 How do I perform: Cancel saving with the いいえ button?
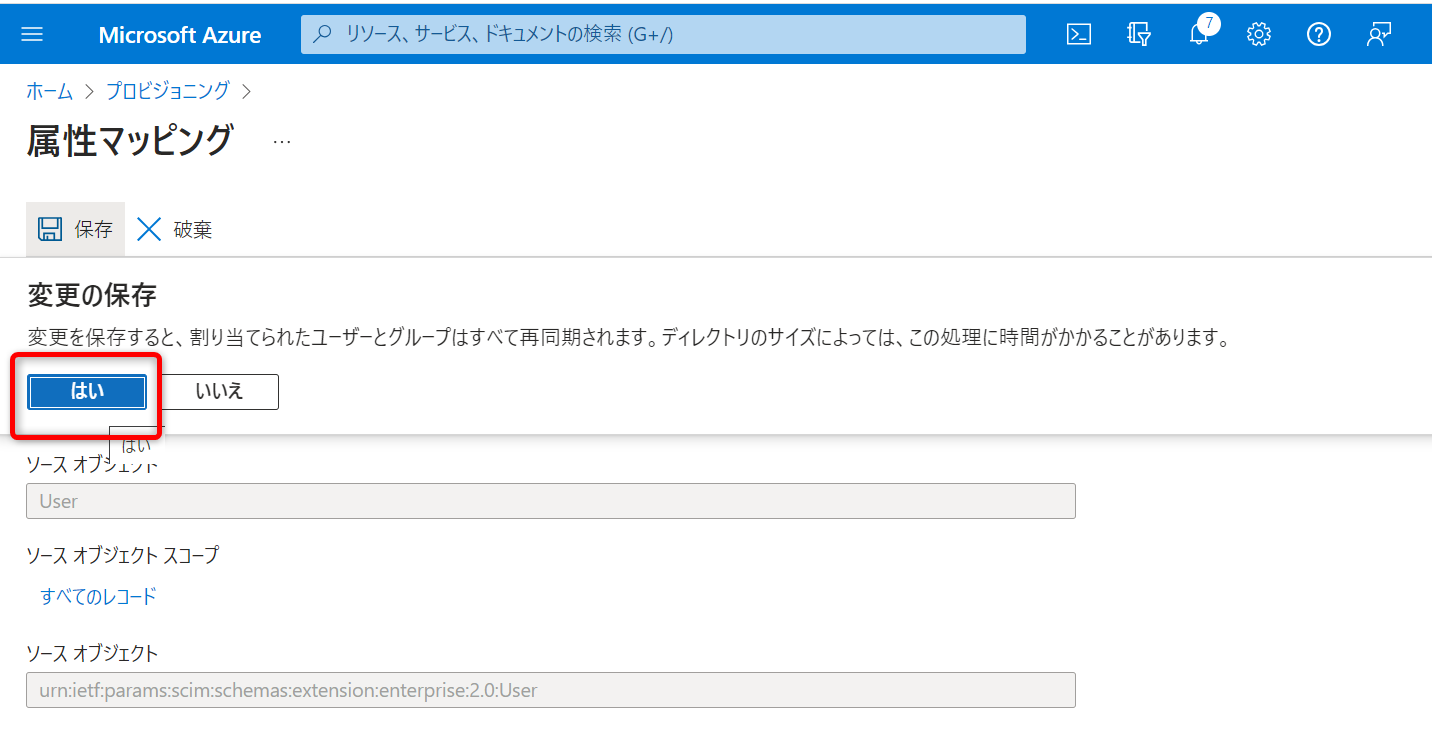[219, 392]
